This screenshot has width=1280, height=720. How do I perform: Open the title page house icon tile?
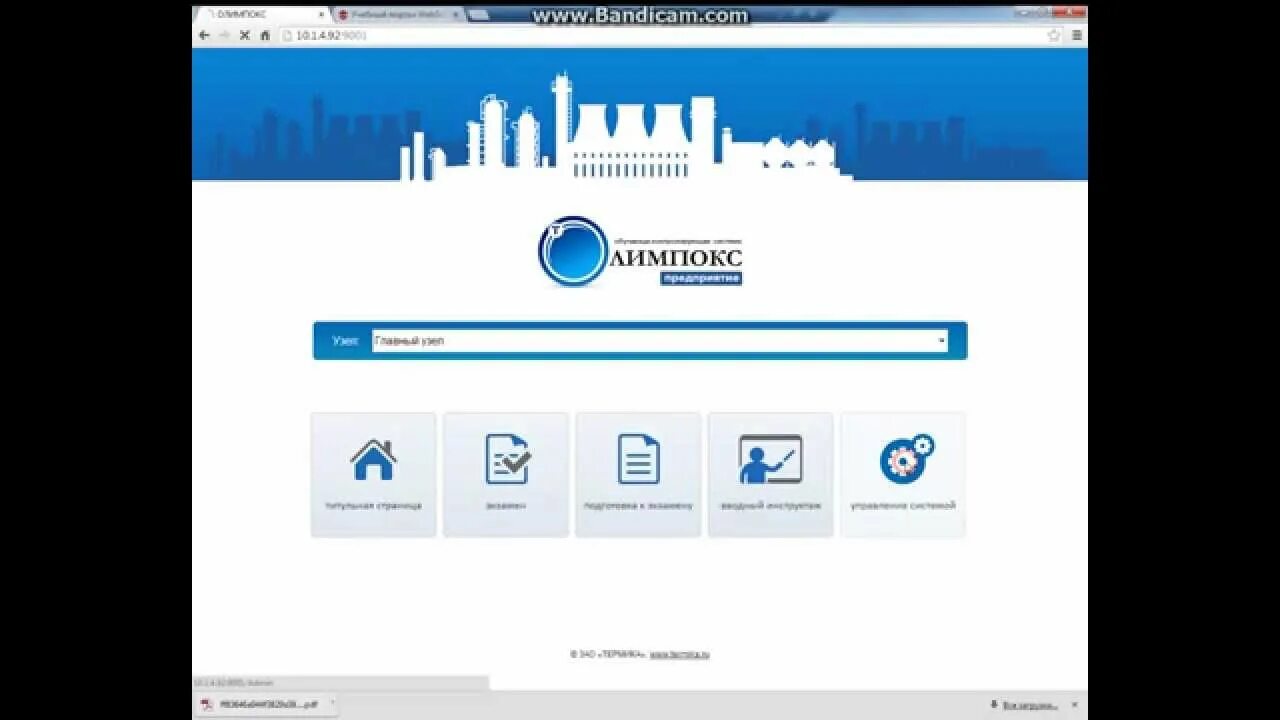tap(373, 475)
